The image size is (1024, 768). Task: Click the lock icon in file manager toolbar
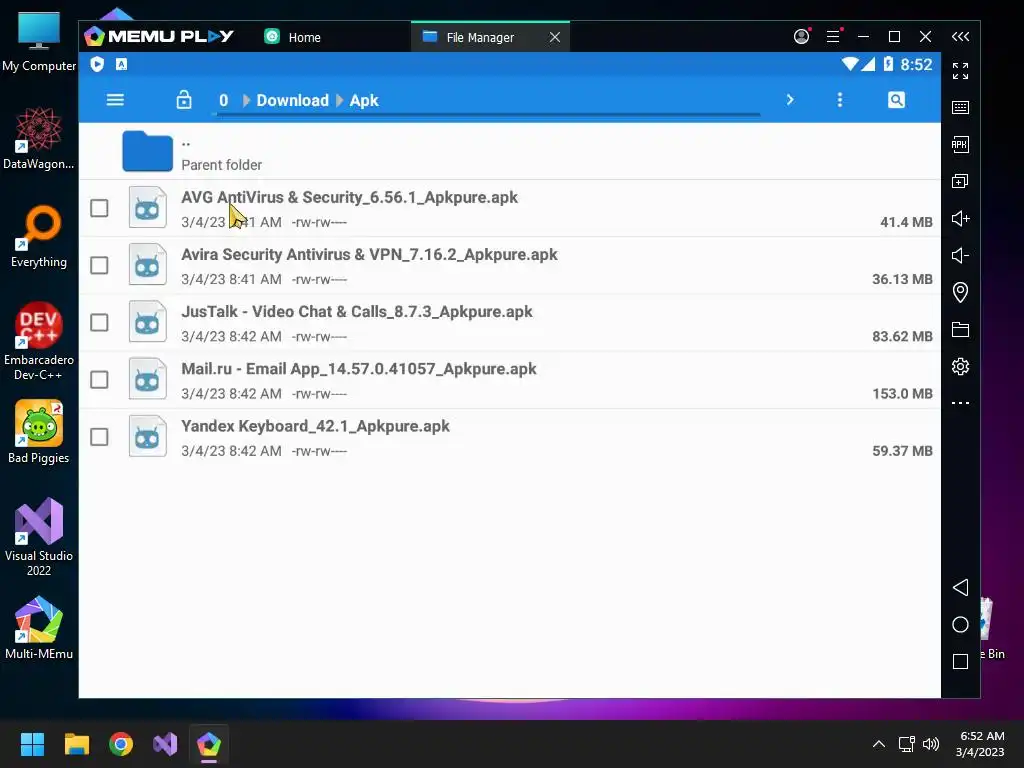tap(184, 100)
